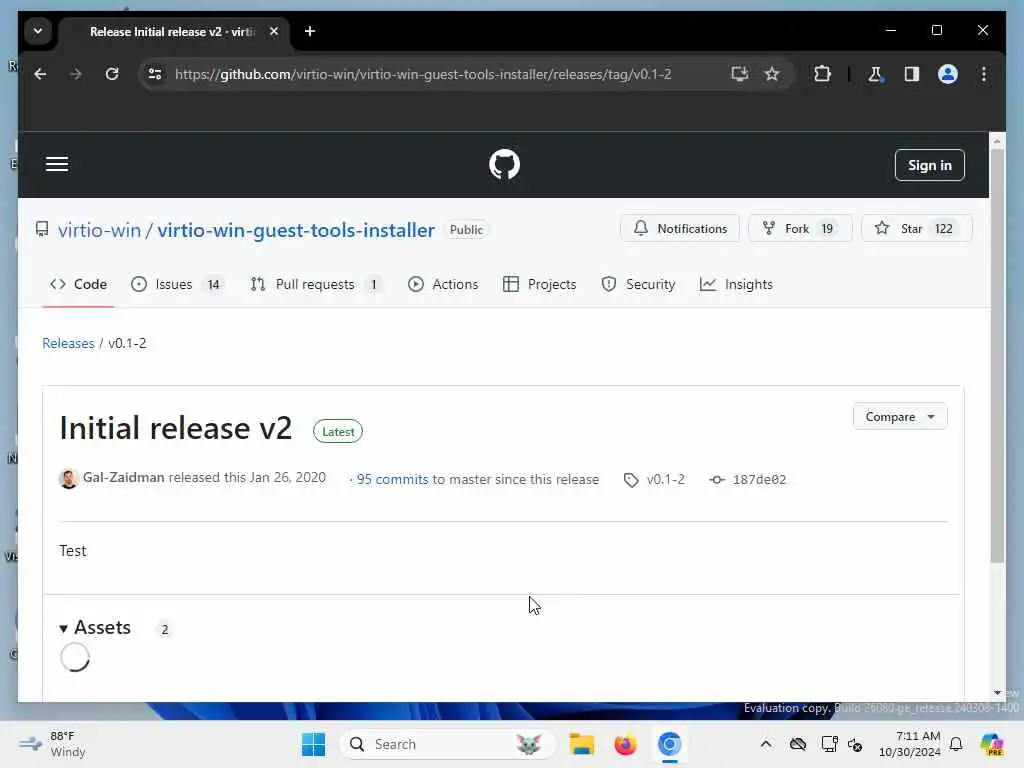Click the muted volume tray icon
The width and height of the screenshot is (1024, 768).
click(855, 744)
